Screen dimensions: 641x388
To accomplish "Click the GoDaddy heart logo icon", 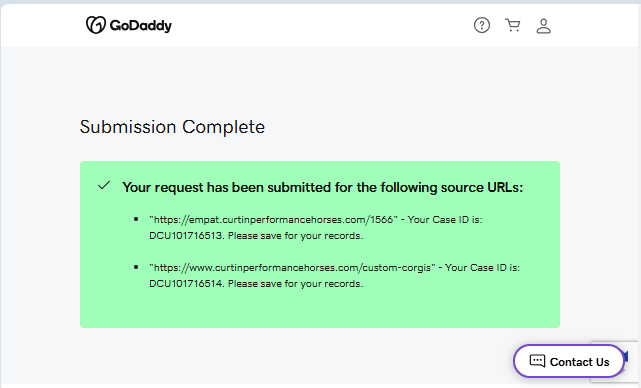I will 96,25.
